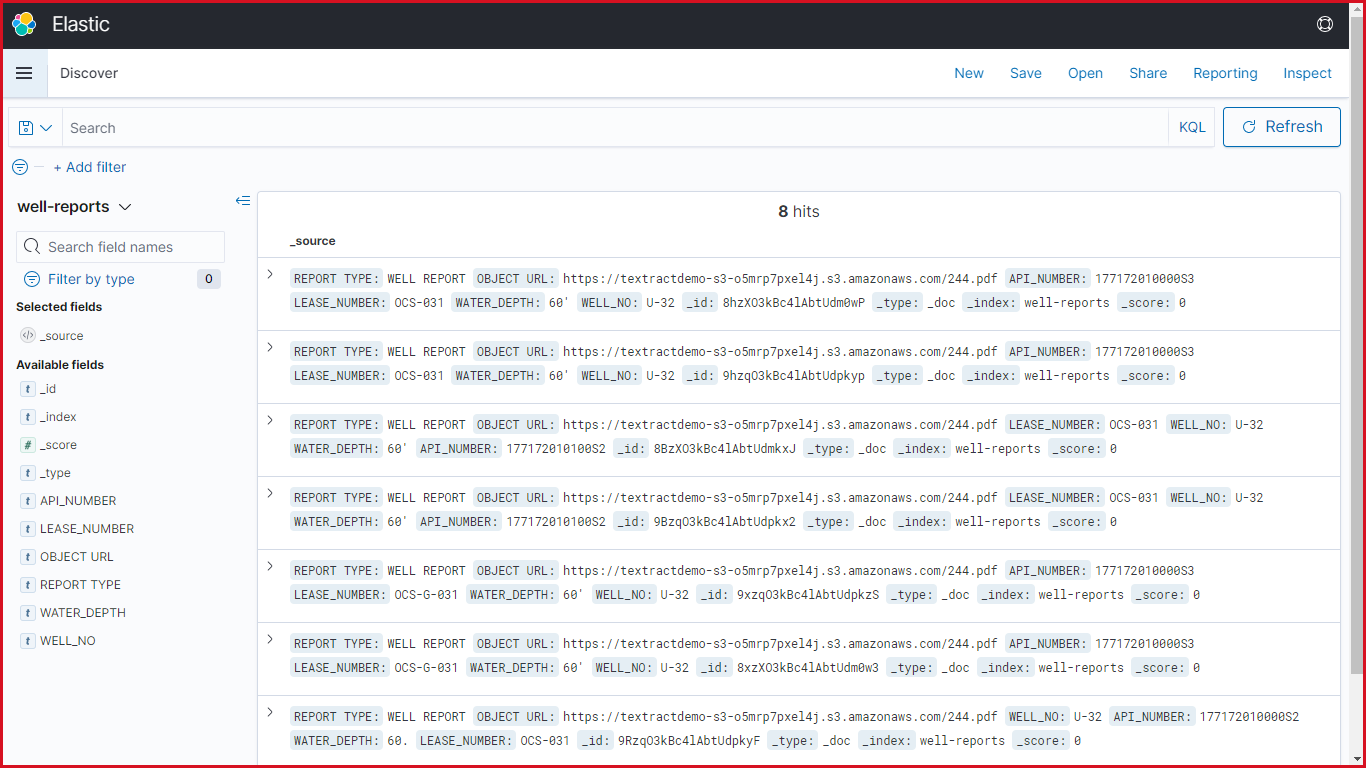Click the search magnifier in field names box
Viewport: 1366px width, 768px height.
pyautogui.click(x=33, y=246)
